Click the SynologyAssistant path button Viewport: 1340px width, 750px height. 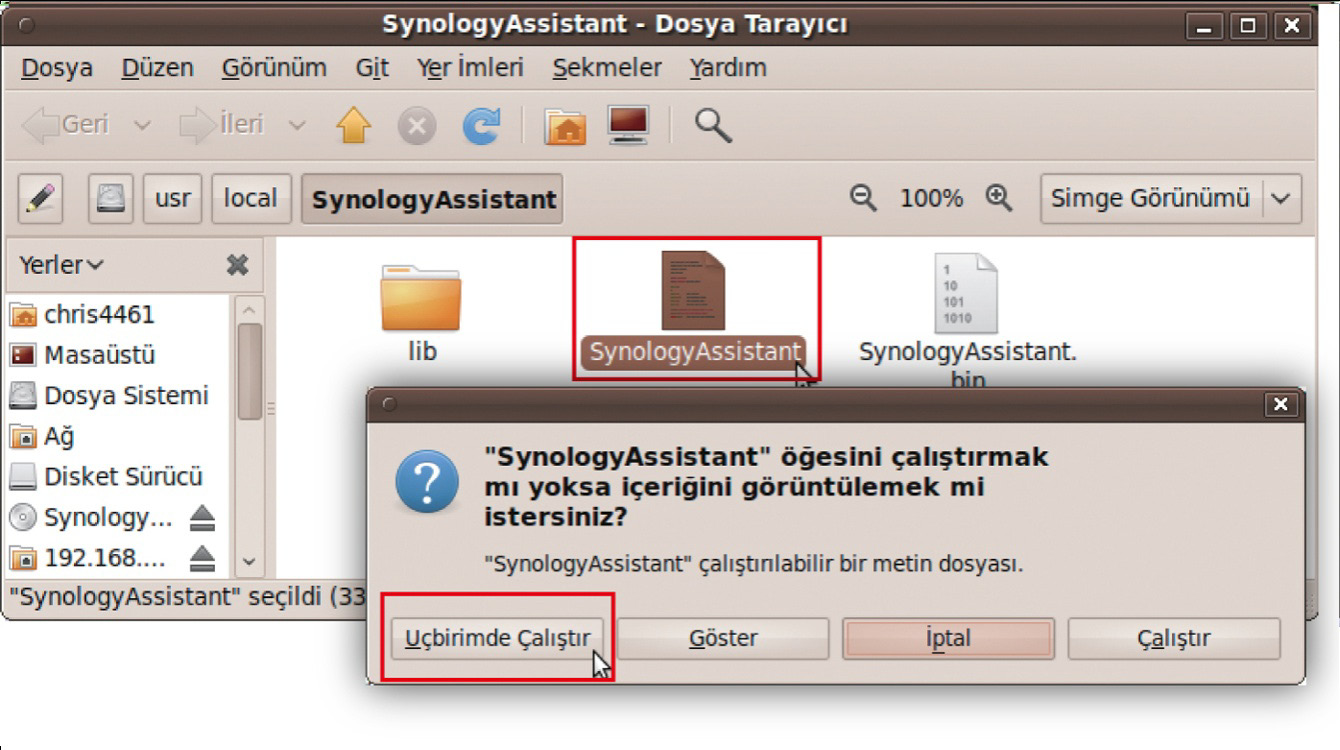click(432, 198)
